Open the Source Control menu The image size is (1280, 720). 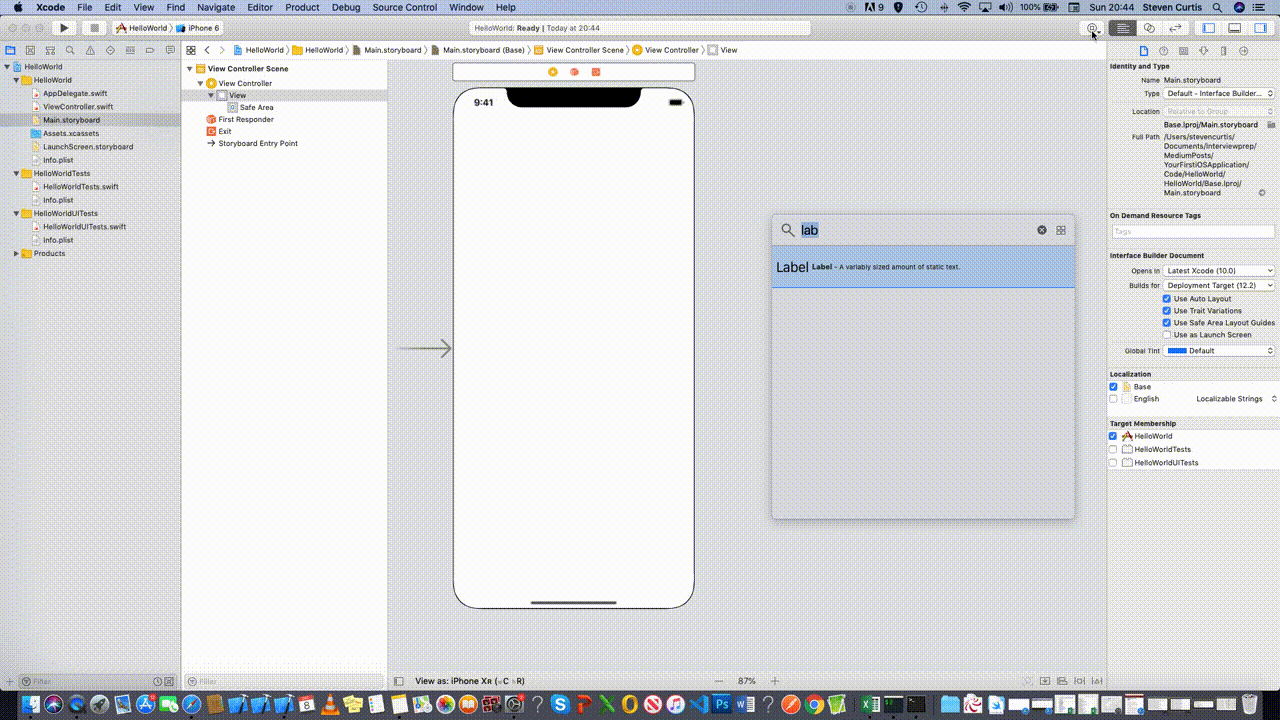404,7
